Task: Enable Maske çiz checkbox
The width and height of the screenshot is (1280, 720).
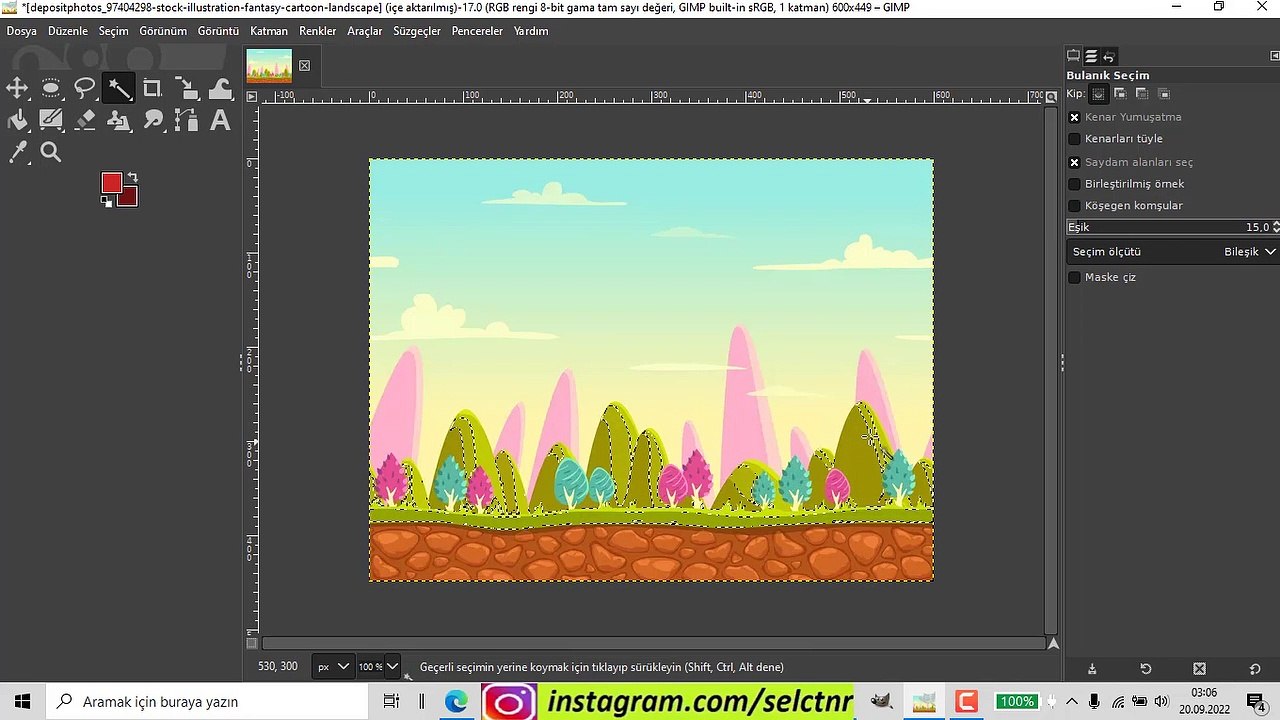Action: tap(1075, 277)
